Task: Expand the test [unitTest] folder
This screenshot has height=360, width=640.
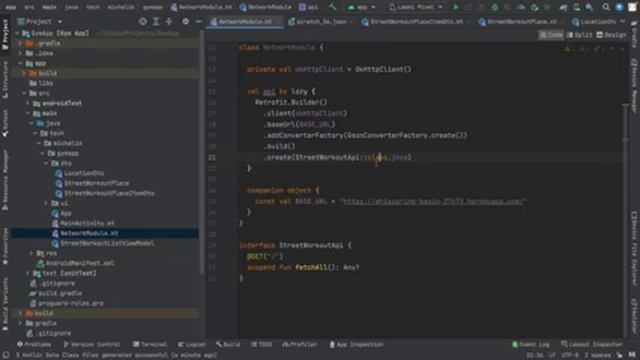Action: pyautogui.click(x=28, y=273)
